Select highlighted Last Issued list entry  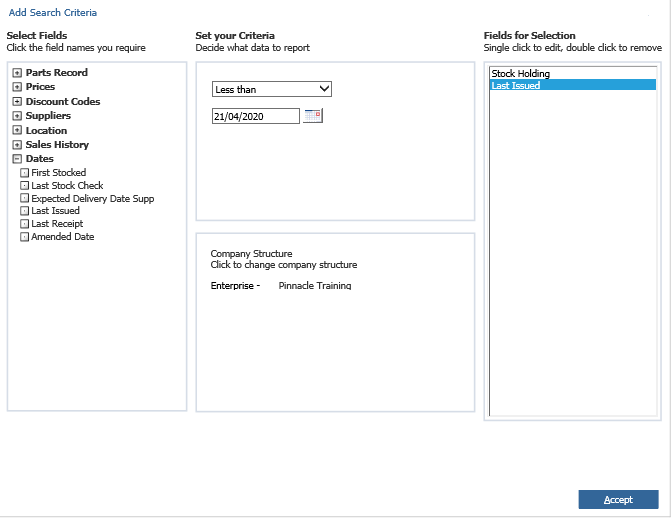pyautogui.click(x=573, y=85)
